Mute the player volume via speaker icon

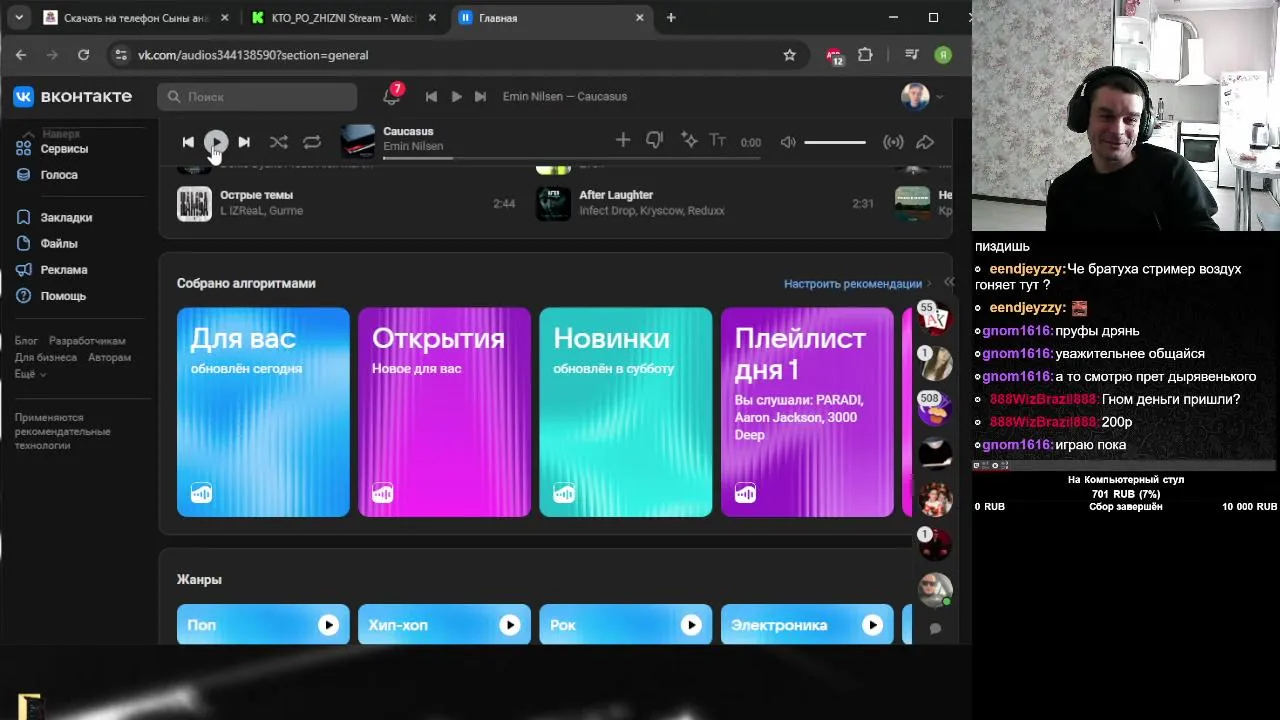(x=788, y=142)
